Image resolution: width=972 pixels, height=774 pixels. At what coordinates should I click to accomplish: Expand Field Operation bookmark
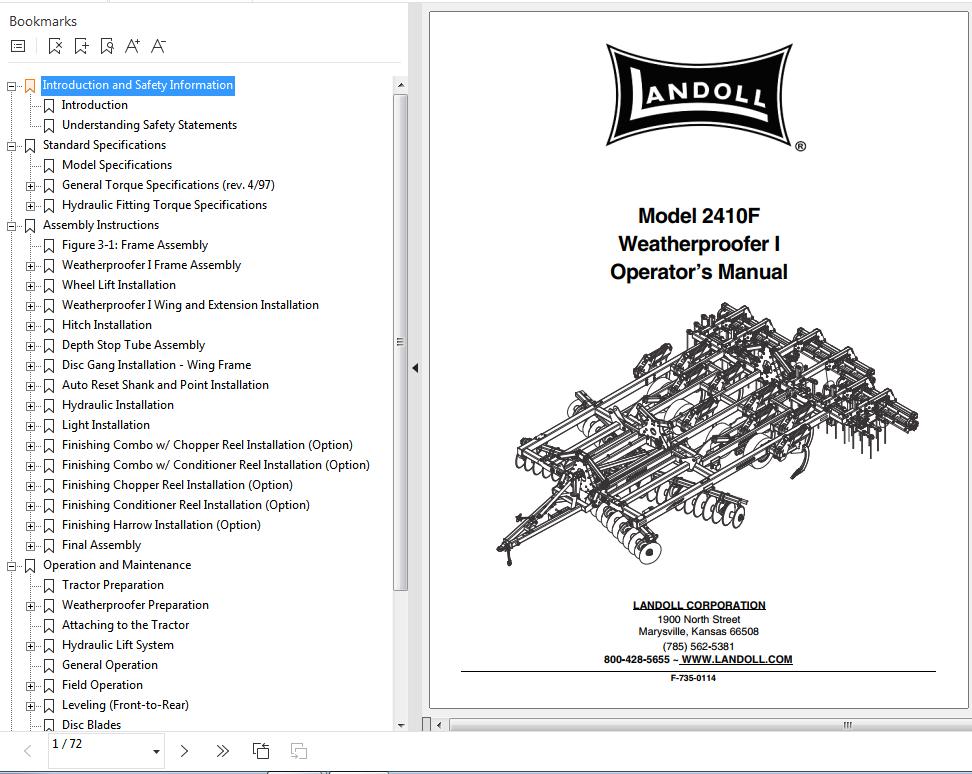30,686
